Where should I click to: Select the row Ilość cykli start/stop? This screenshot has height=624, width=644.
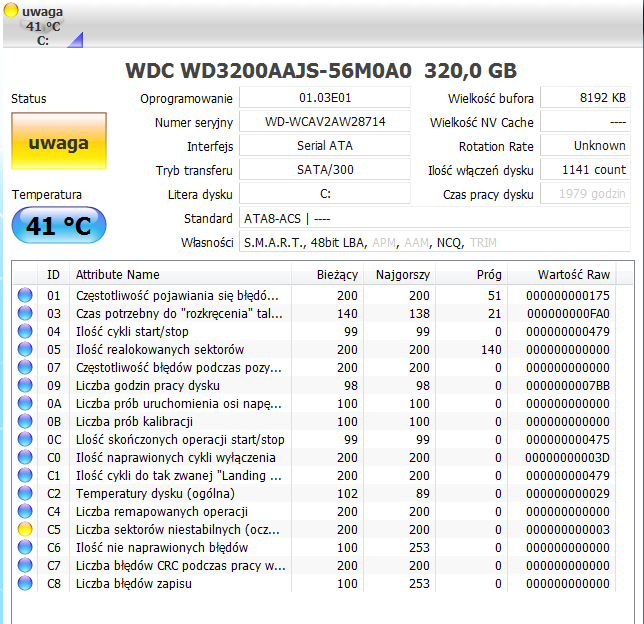(x=316, y=332)
